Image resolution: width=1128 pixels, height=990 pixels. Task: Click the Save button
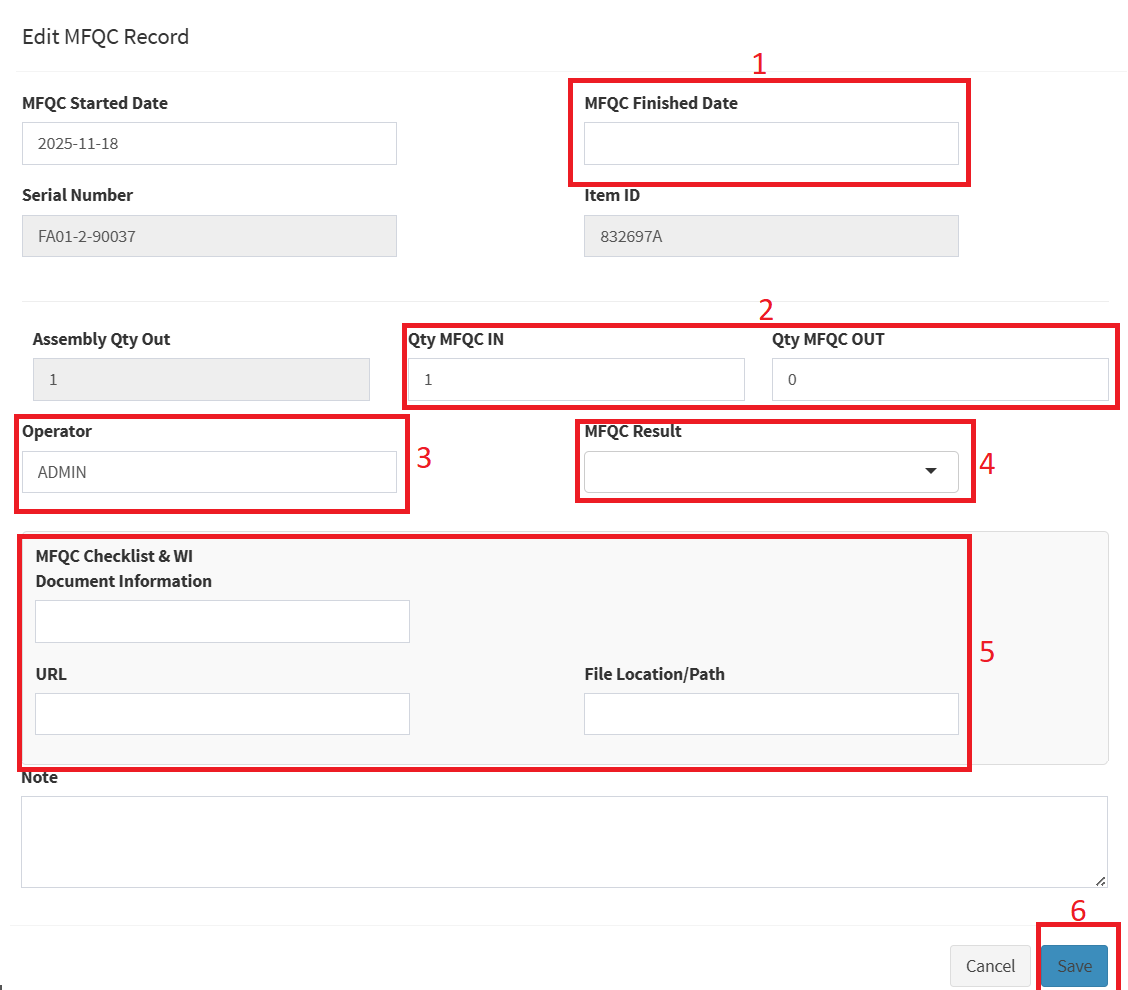[x=1075, y=966]
